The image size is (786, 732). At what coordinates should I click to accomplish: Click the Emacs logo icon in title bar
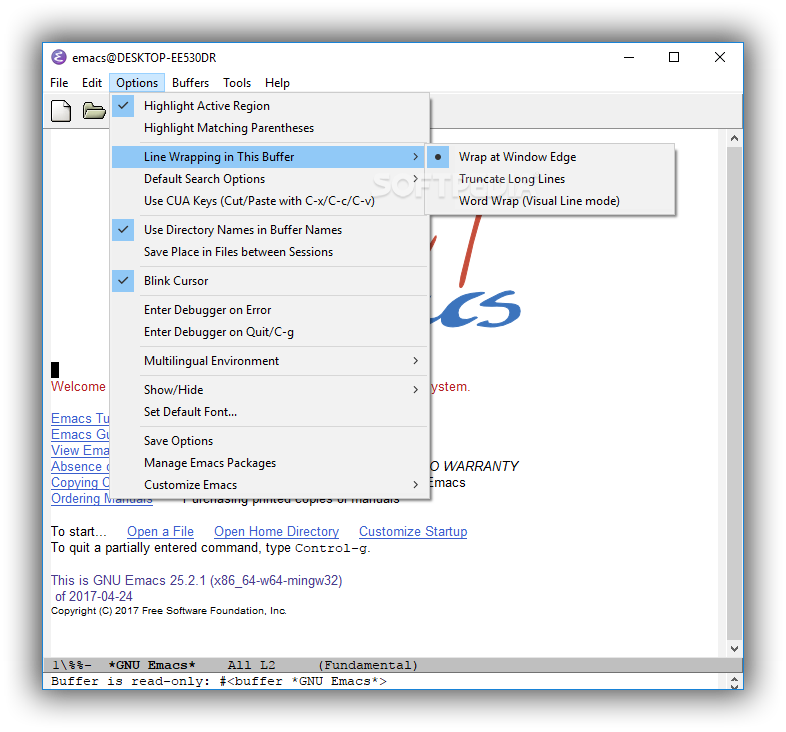pyautogui.click(x=59, y=57)
